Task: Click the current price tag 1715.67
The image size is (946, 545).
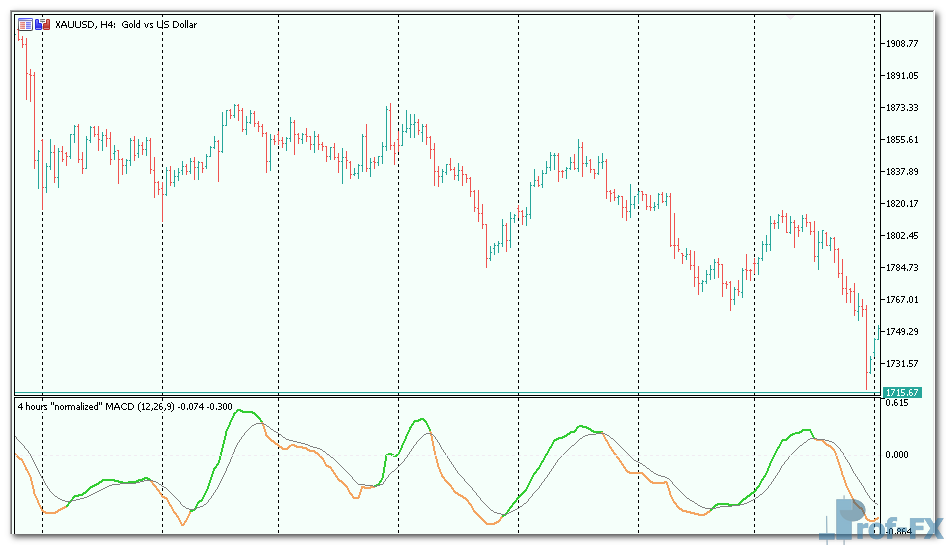Action: (x=902, y=394)
